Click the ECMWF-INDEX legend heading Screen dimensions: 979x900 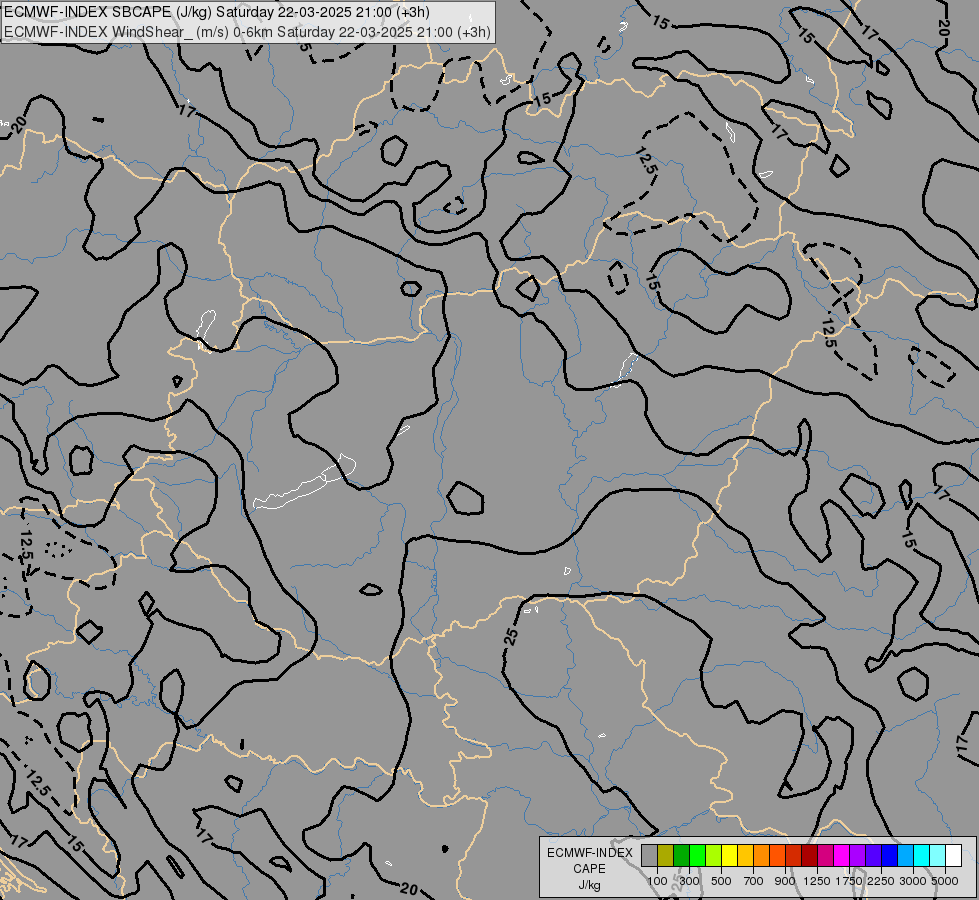tap(589, 853)
